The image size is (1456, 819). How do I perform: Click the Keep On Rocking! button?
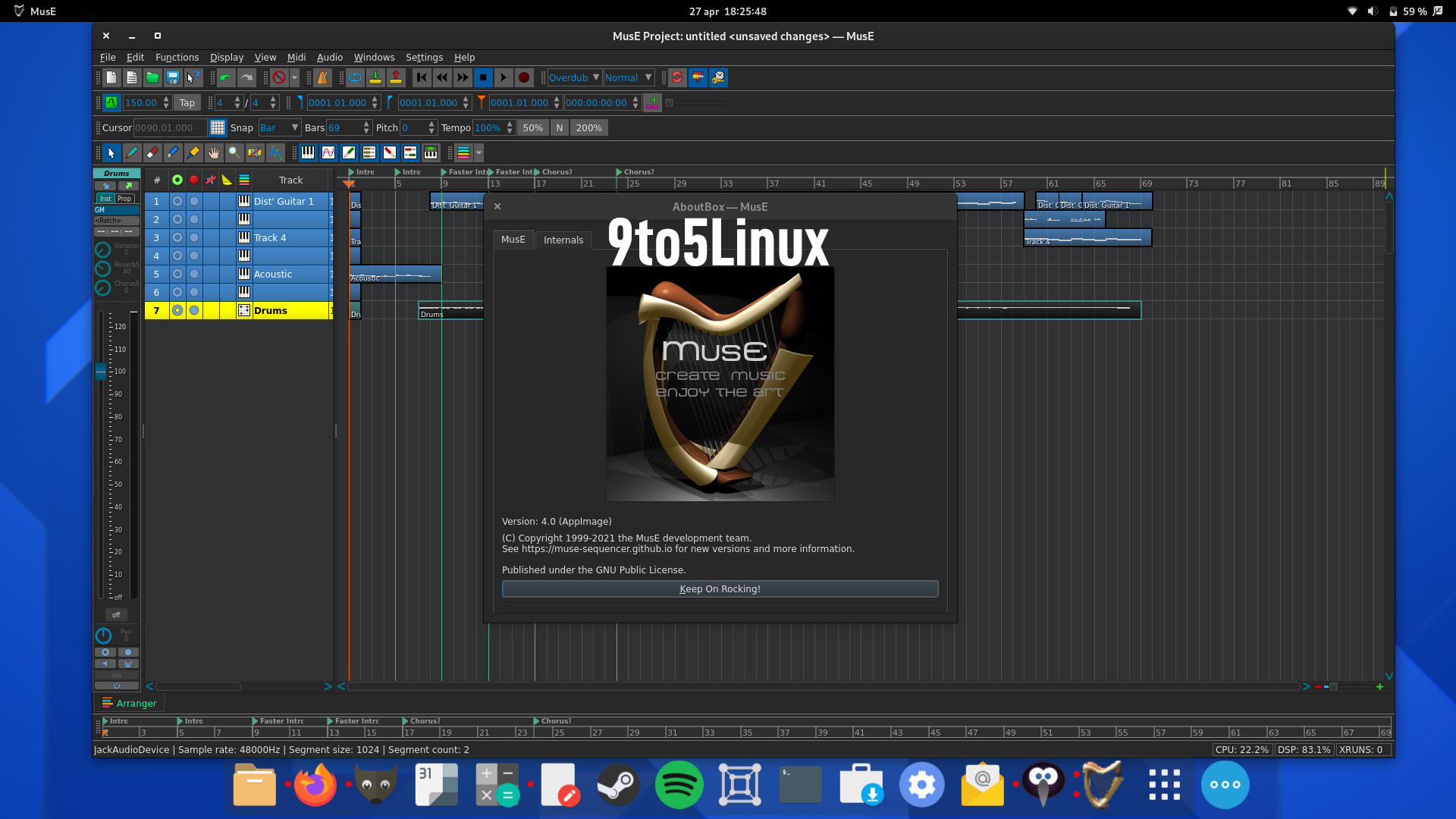720,588
